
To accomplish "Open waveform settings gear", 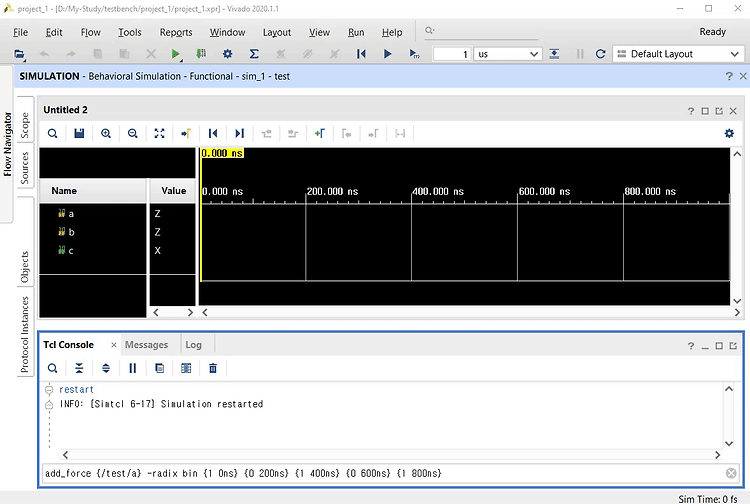I will pyautogui.click(x=729, y=133).
